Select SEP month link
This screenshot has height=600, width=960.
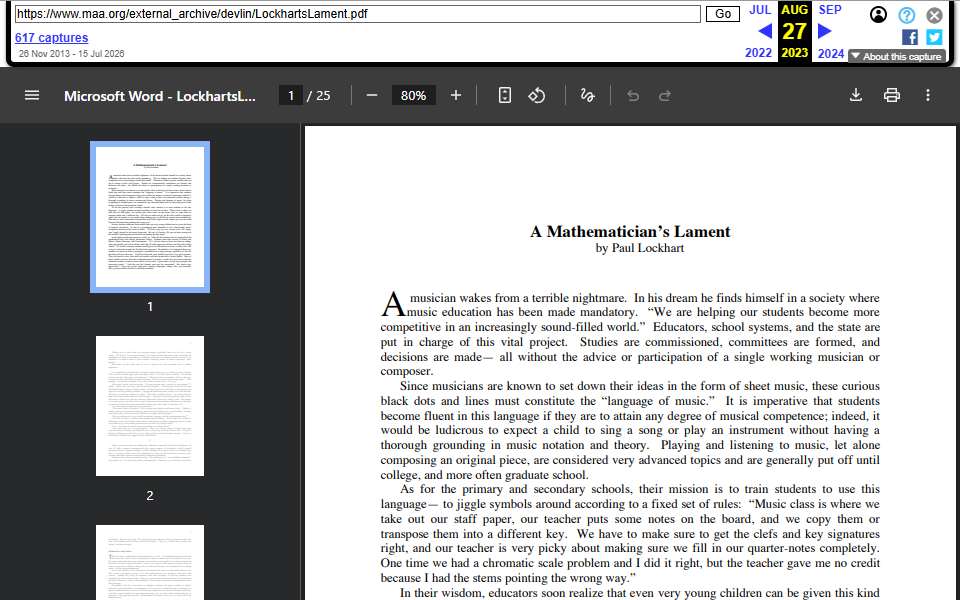click(830, 10)
